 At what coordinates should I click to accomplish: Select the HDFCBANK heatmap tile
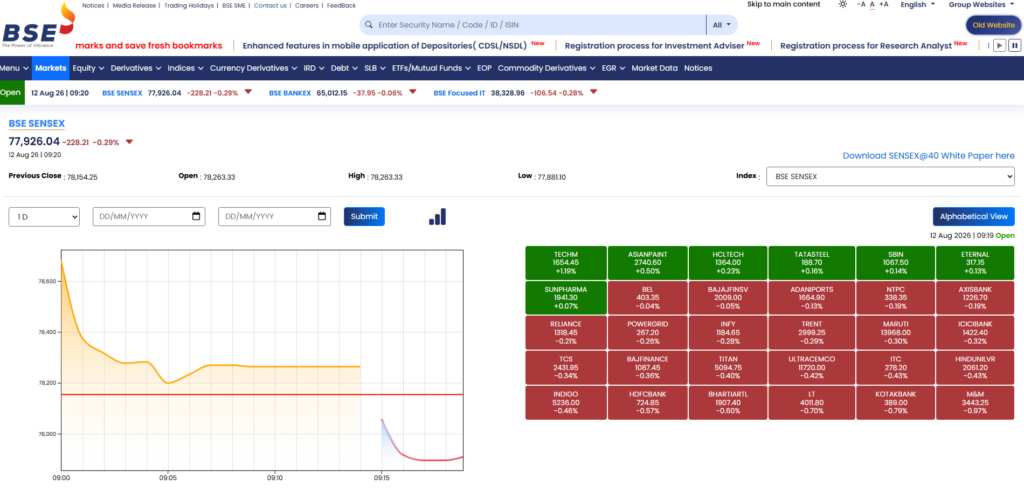(648, 402)
